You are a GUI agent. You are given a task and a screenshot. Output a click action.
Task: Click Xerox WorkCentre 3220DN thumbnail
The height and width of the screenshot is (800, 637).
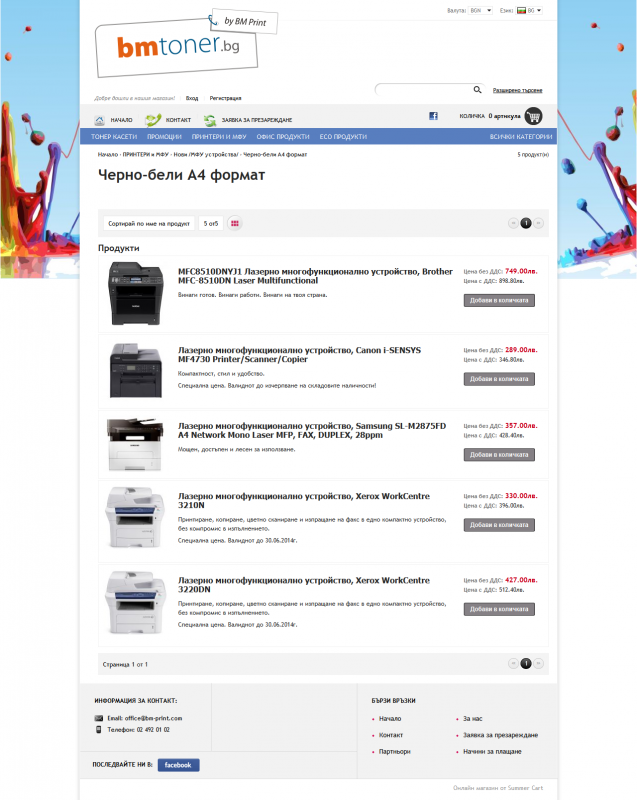[x=135, y=603]
